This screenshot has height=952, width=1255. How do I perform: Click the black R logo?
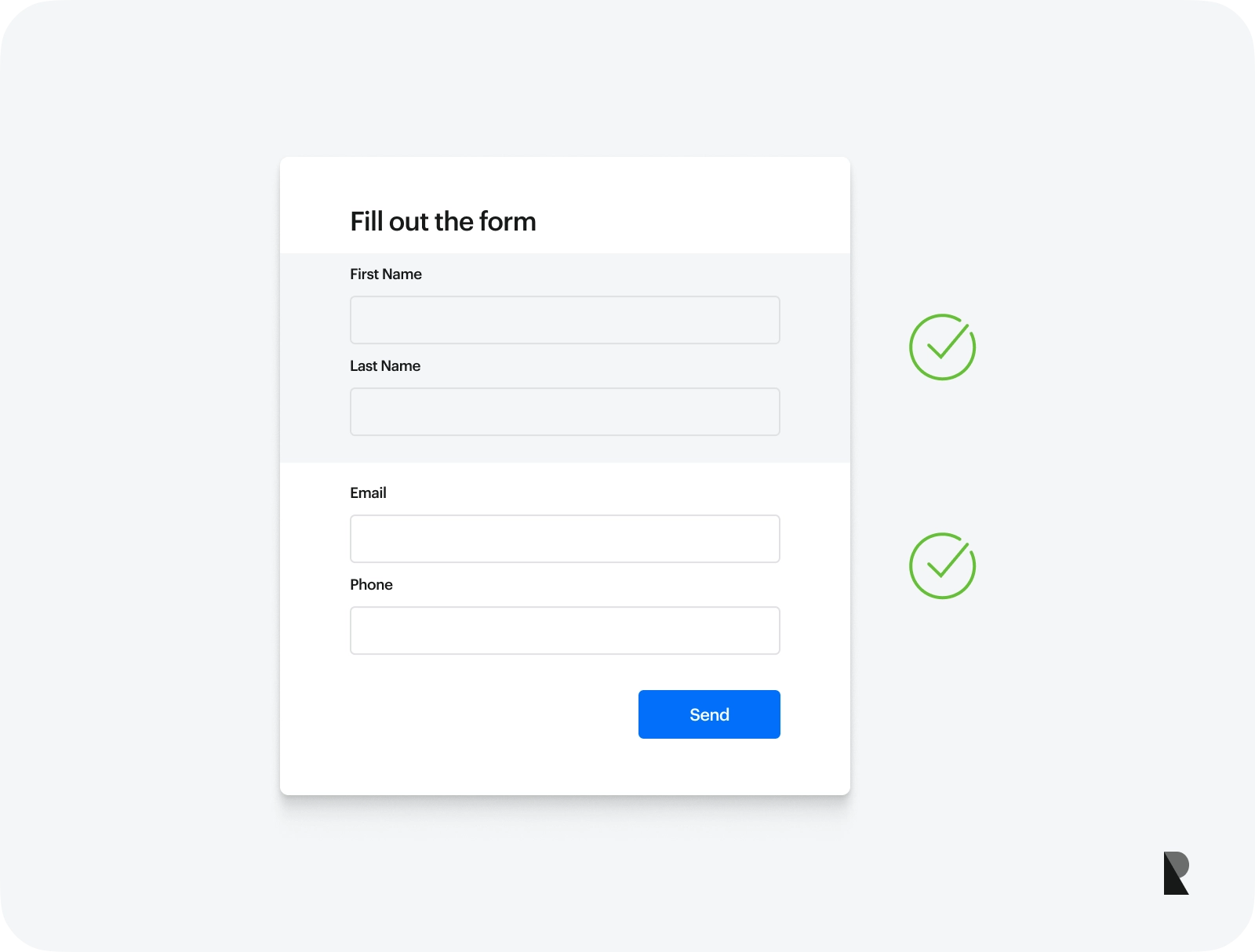coord(1176,873)
